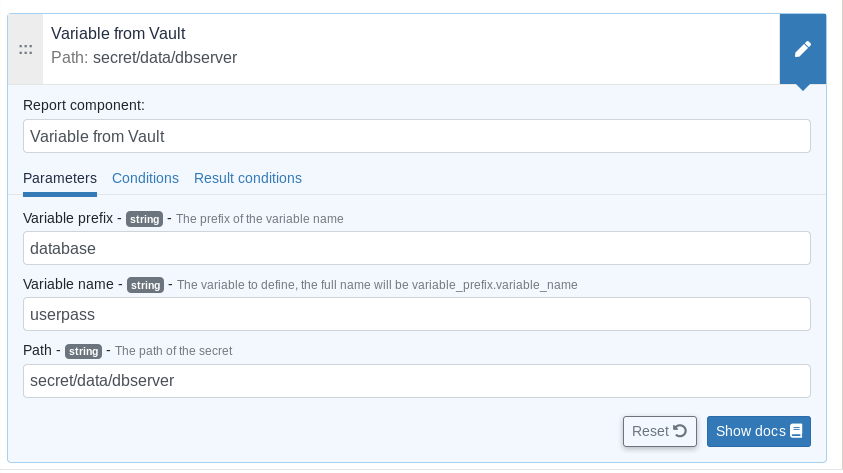843x473 pixels.
Task: Switch to the Conditions tab
Action: click(x=145, y=178)
